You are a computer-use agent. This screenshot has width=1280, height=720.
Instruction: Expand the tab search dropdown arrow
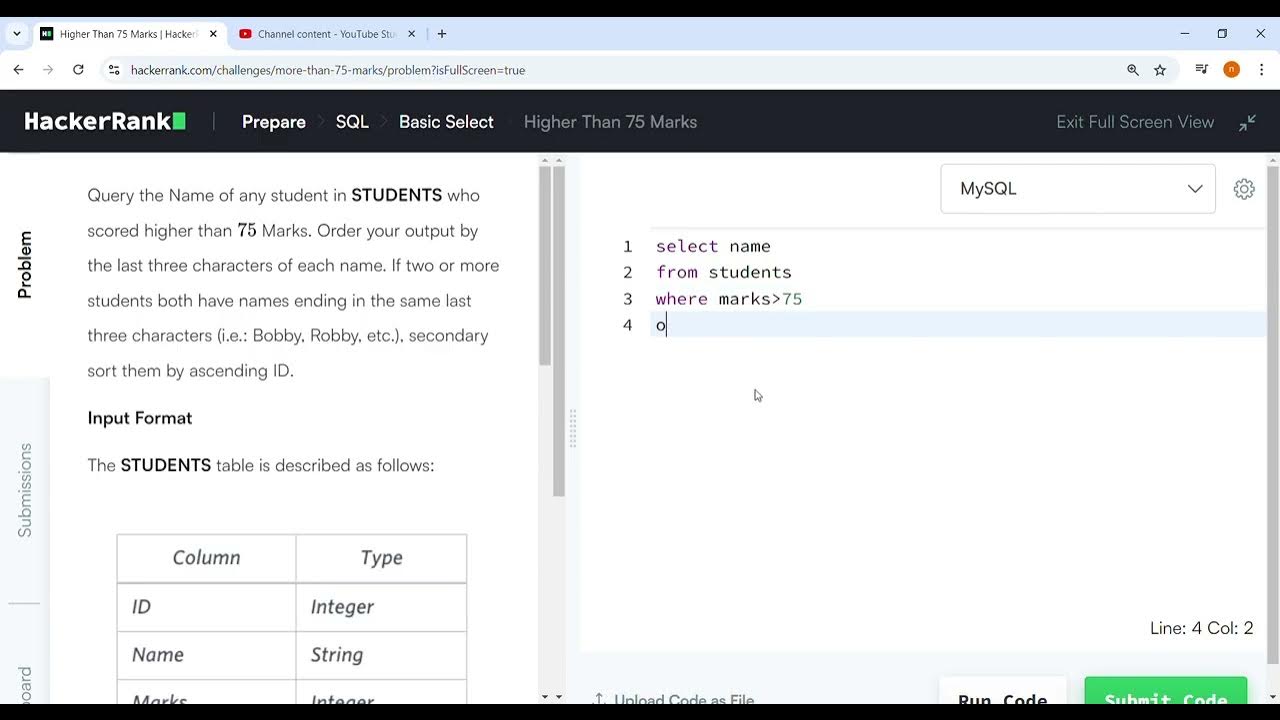pos(17,34)
